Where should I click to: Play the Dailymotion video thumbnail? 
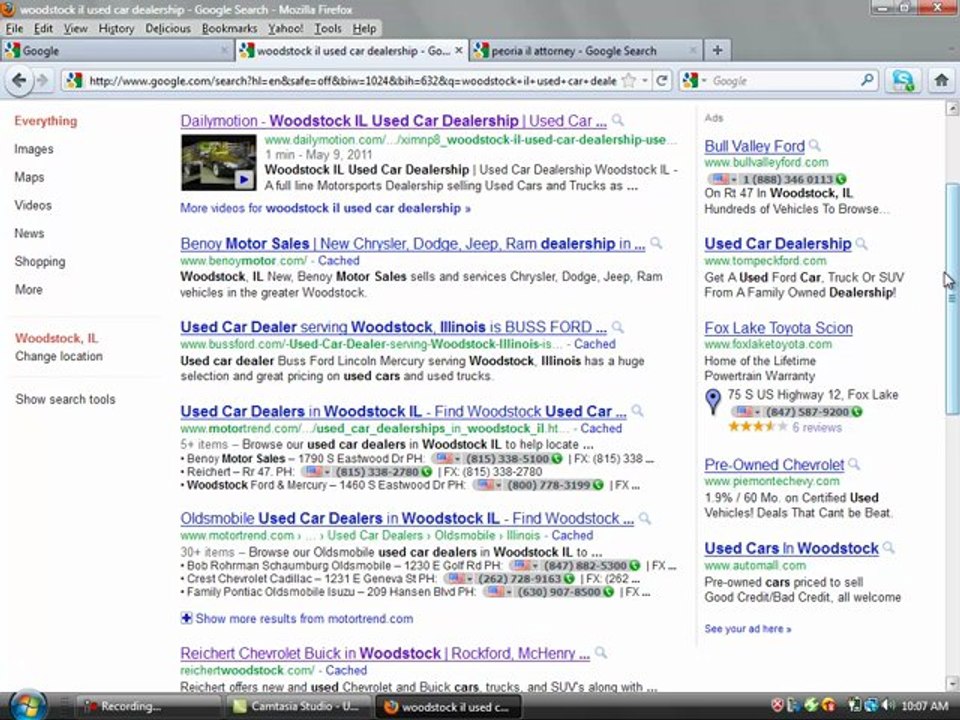click(219, 162)
